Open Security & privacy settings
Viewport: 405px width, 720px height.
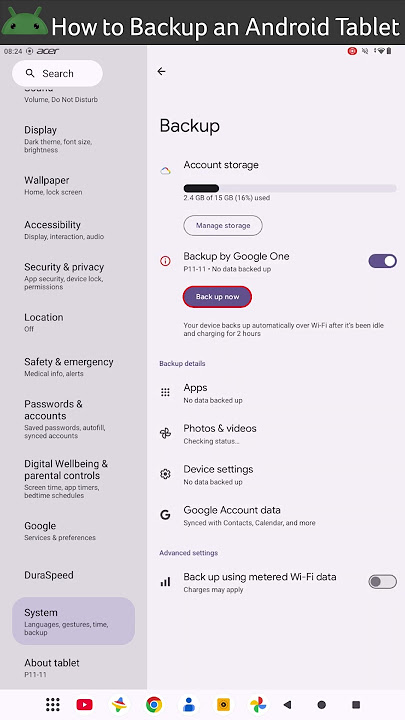[x=73, y=276]
